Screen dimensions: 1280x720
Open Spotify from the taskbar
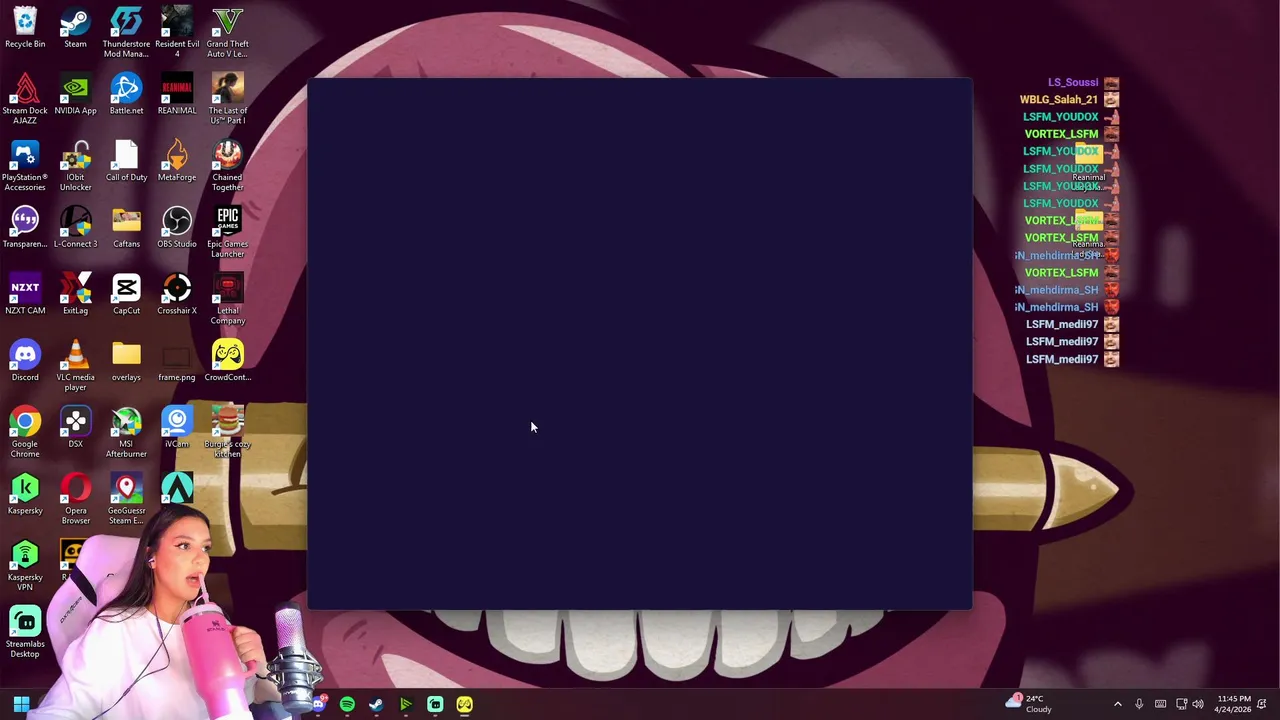click(x=347, y=705)
